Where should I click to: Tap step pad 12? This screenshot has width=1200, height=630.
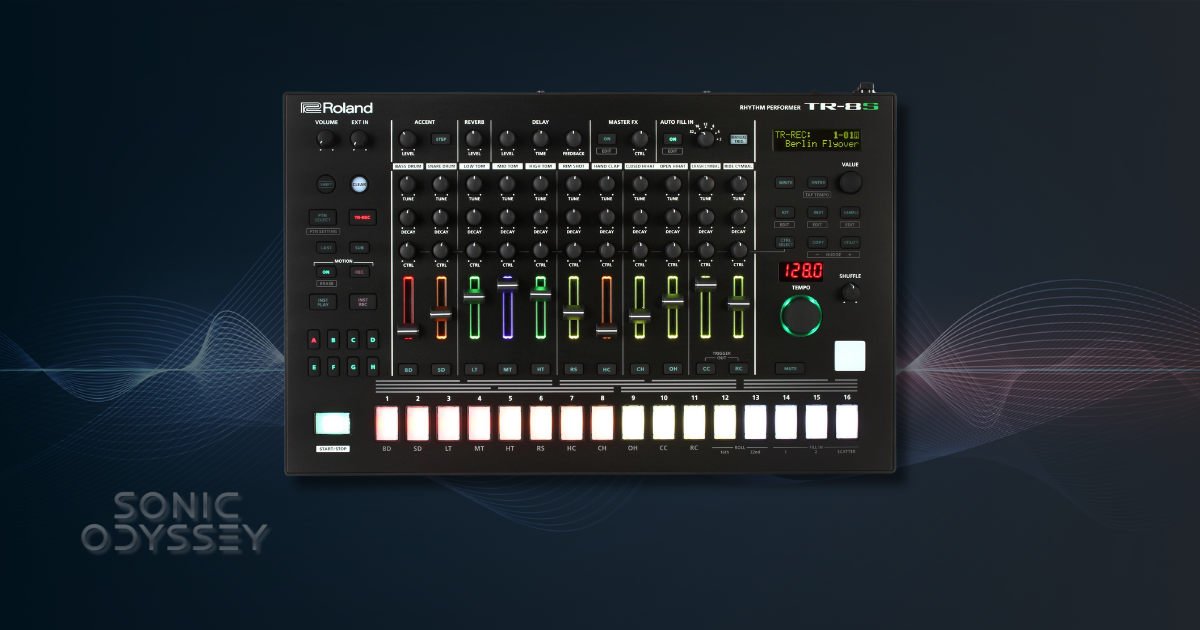point(725,422)
